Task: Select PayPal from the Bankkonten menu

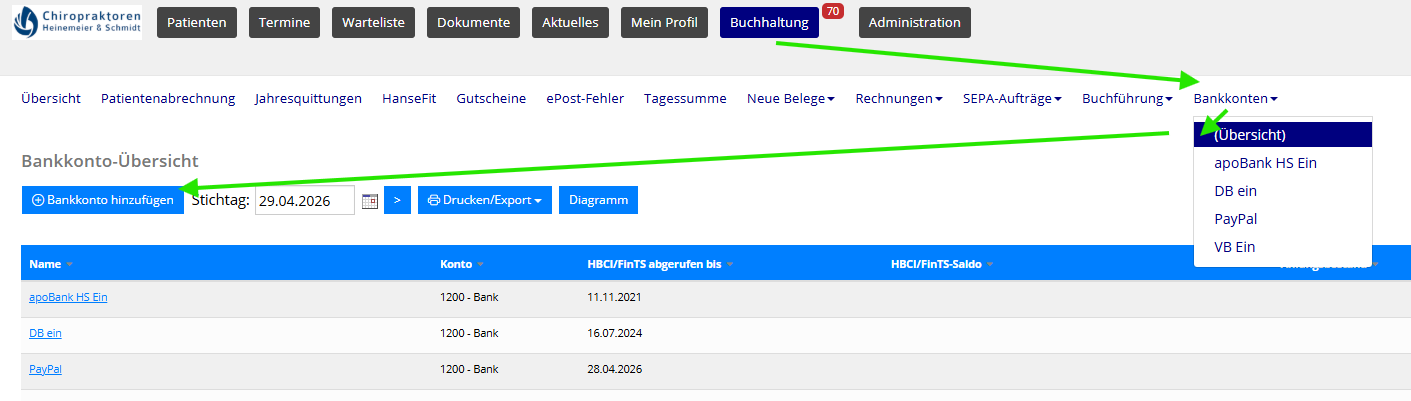Action: 1235,219
